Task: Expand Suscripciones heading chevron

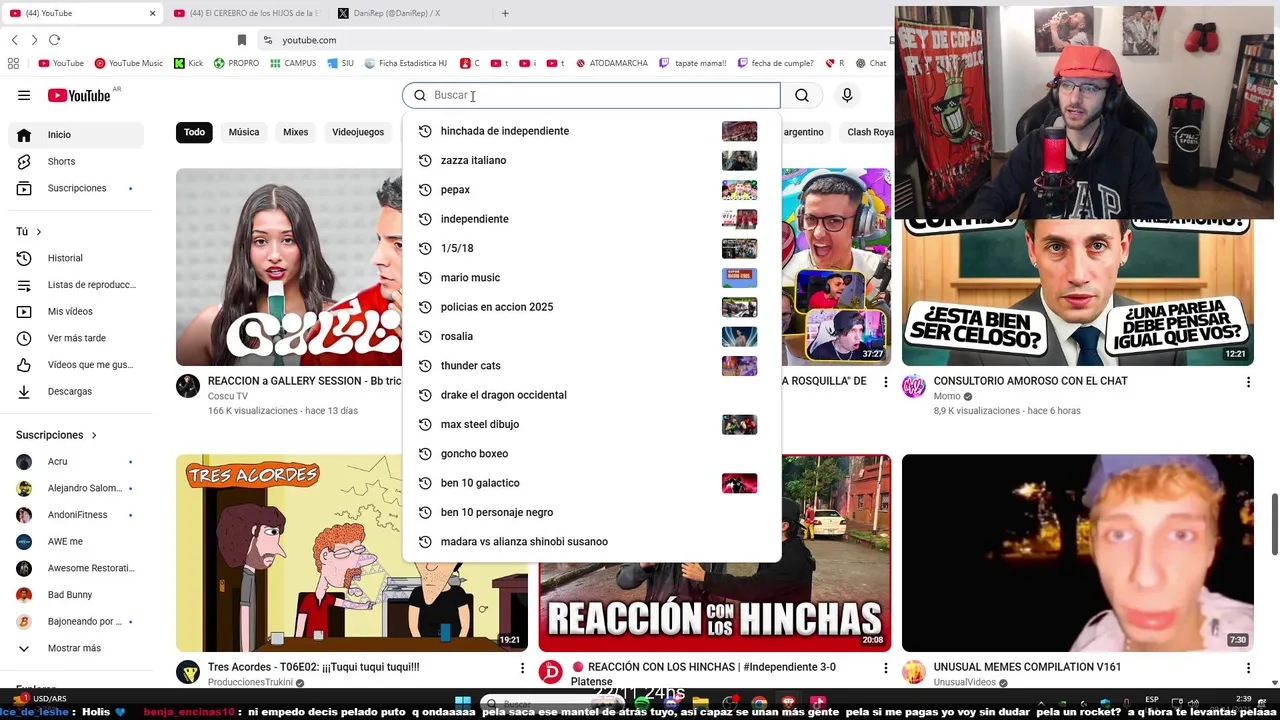Action: click(94, 435)
